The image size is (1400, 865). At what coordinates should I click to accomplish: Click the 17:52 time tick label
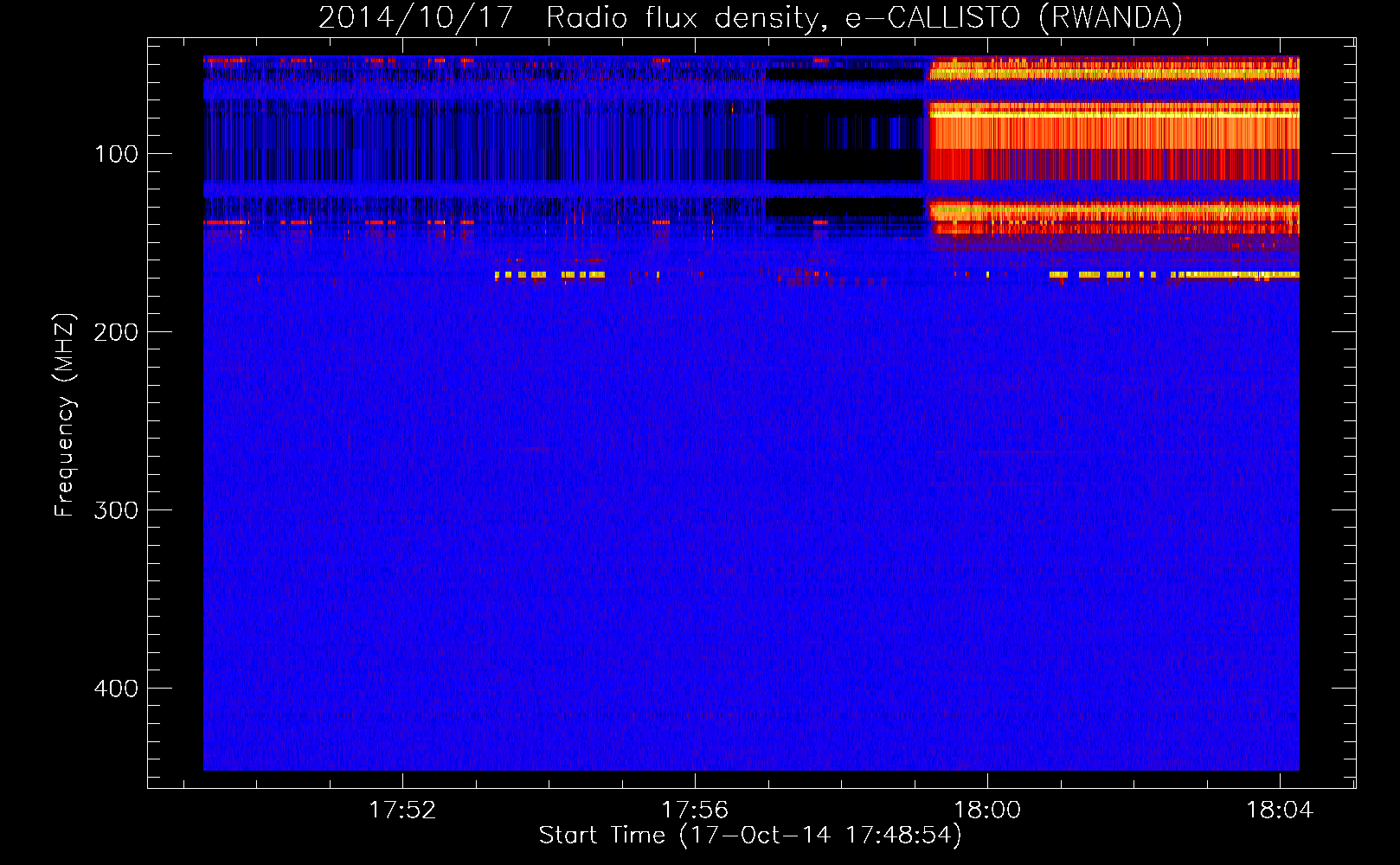click(402, 811)
